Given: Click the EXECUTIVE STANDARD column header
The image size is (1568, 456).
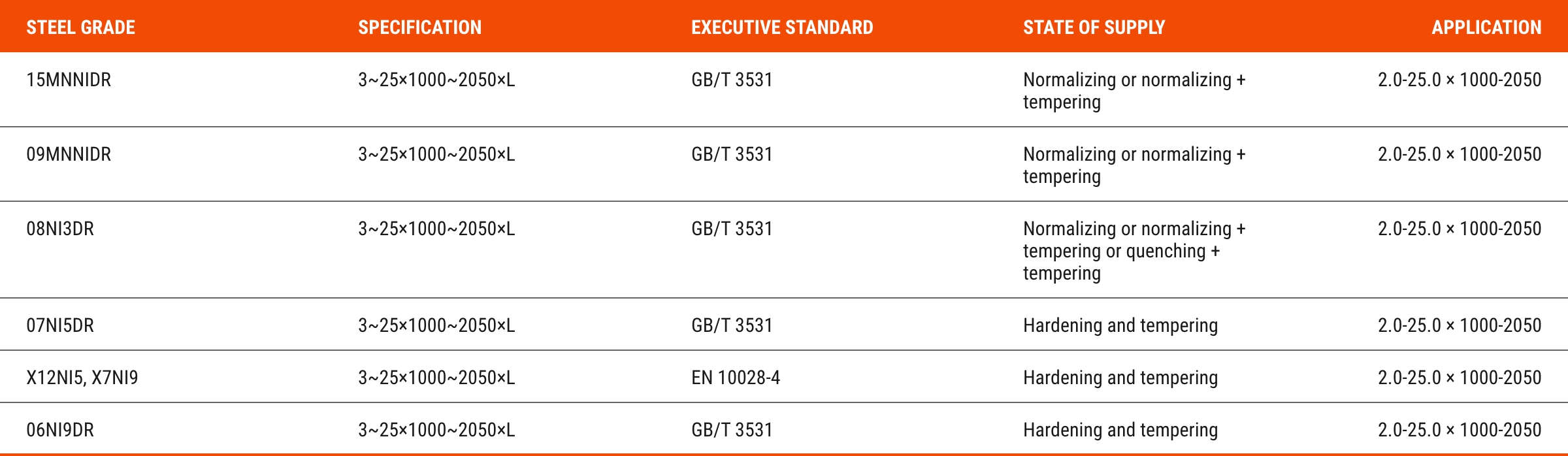Looking at the screenshot, I should pyautogui.click(x=782, y=27).
